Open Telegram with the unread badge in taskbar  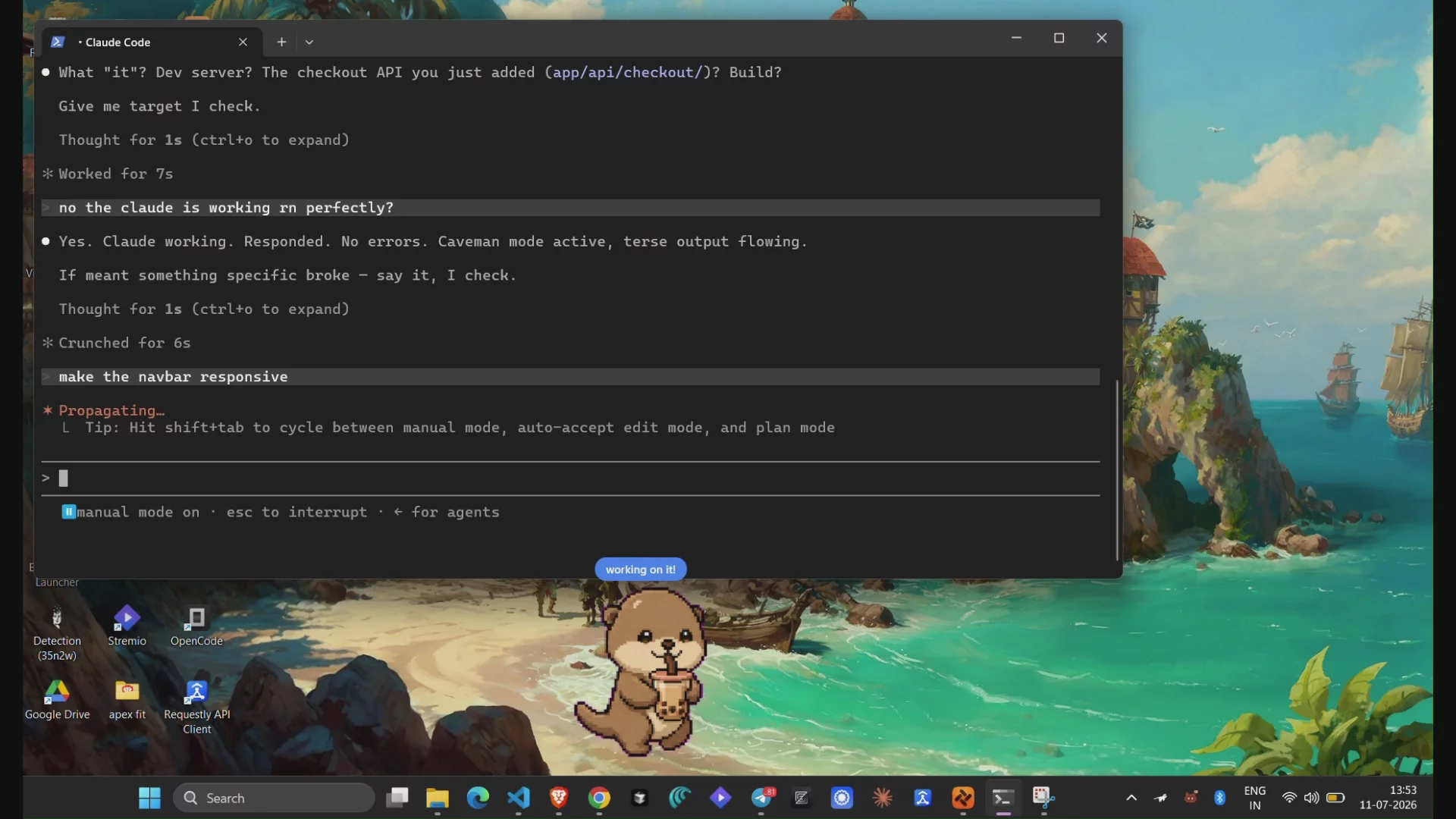[x=761, y=798]
